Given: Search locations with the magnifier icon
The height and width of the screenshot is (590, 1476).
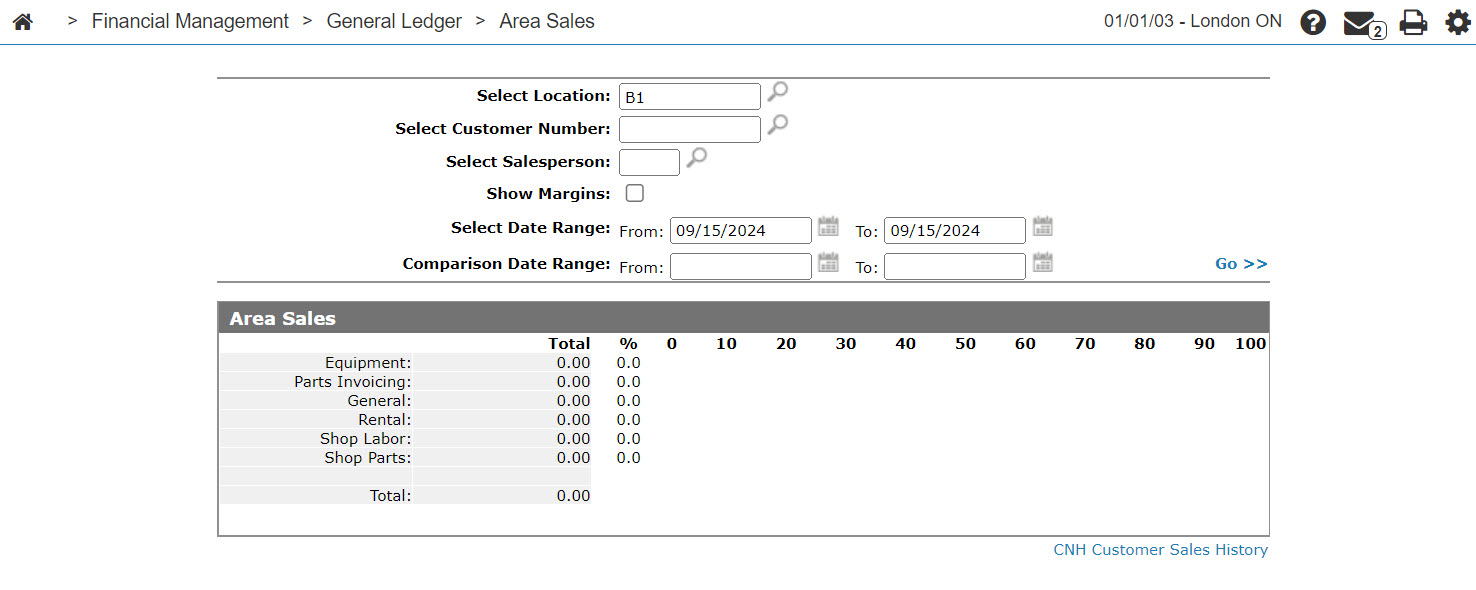Looking at the screenshot, I should click(777, 93).
